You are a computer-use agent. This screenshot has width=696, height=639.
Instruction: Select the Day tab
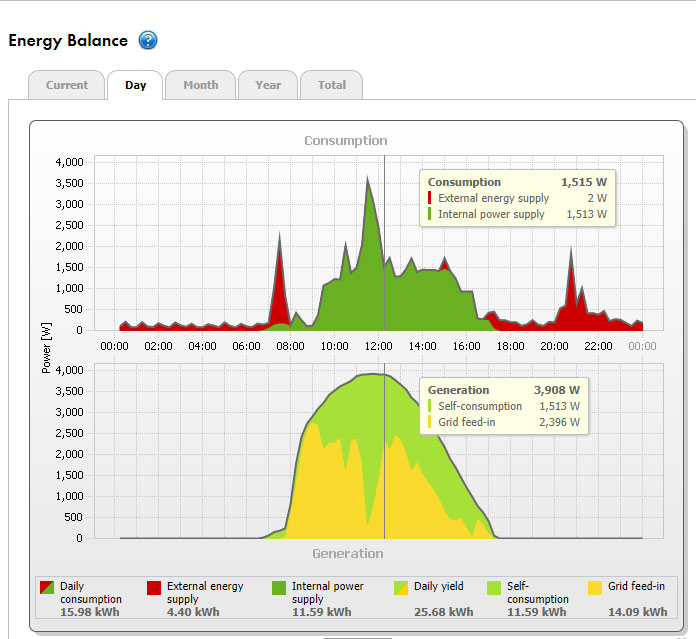(x=136, y=85)
